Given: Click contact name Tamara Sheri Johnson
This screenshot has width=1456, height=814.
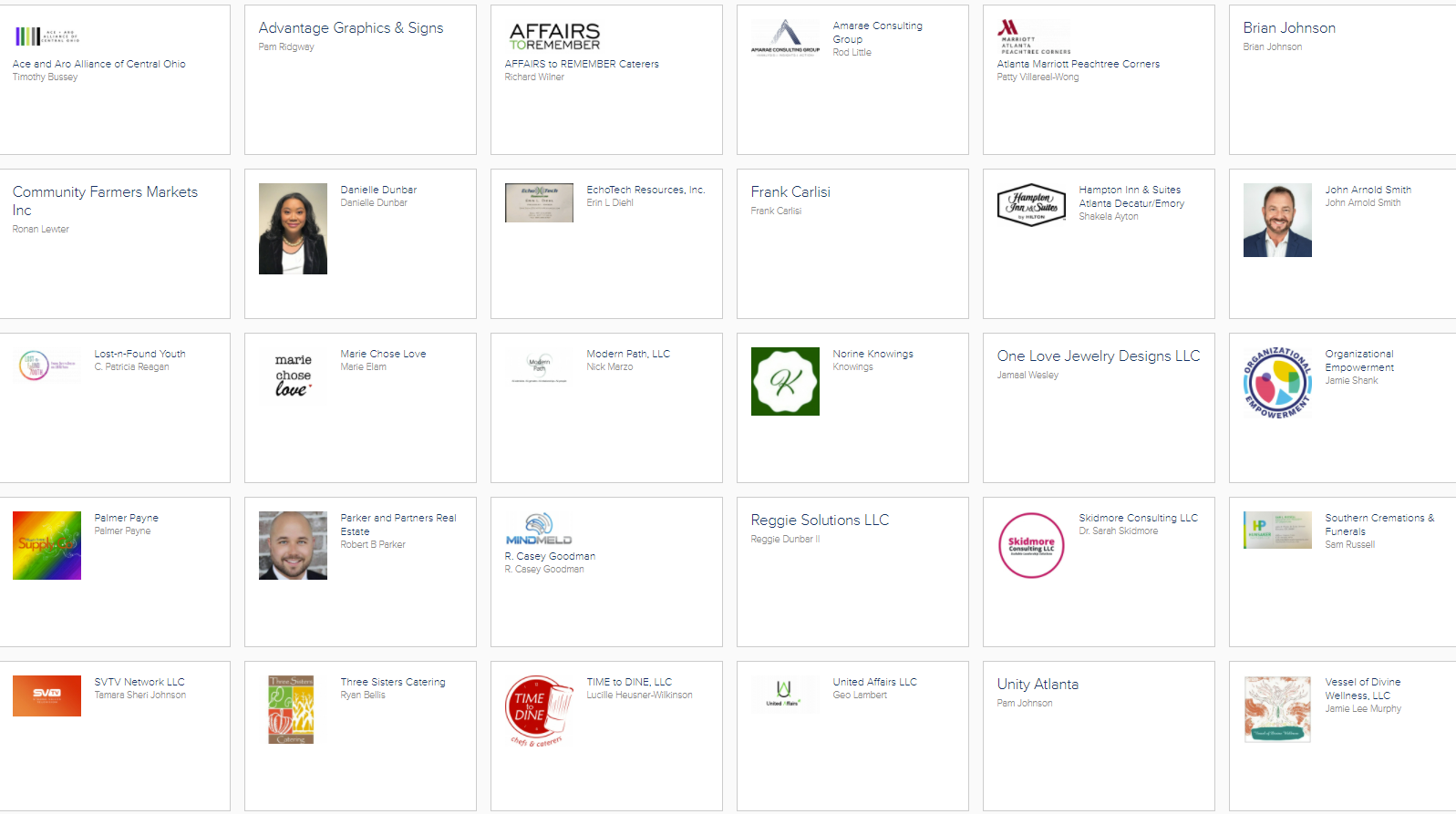Looking at the screenshot, I should tap(140, 696).
